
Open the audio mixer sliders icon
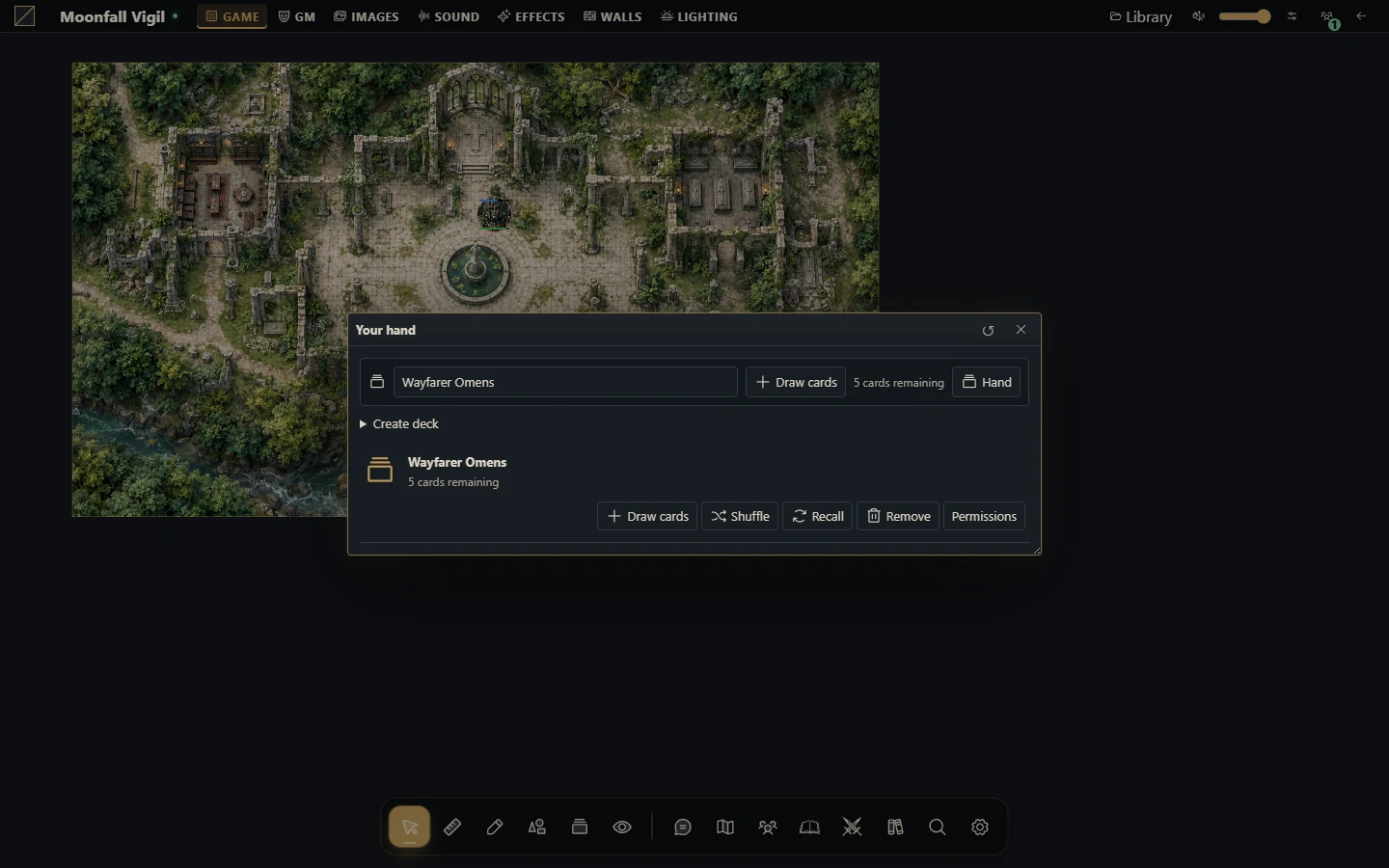[x=1293, y=16]
